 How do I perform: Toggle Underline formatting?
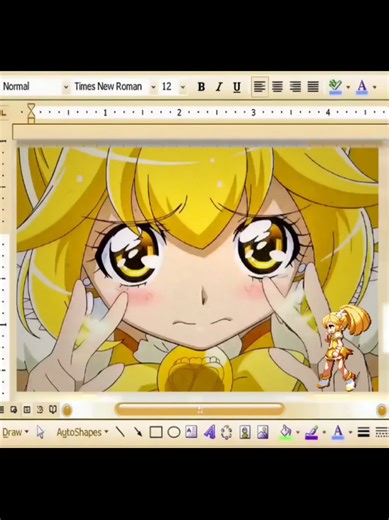pyautogui.click(x=237, y=87)
